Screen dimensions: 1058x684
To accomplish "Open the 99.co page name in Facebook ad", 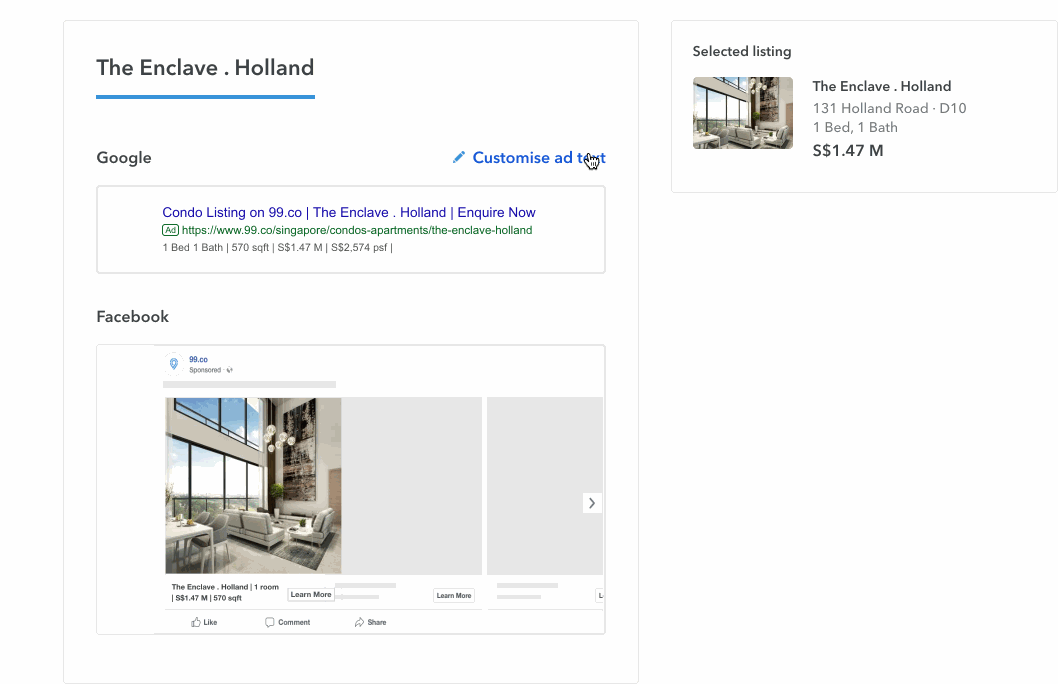I will (x=198, y=360).
